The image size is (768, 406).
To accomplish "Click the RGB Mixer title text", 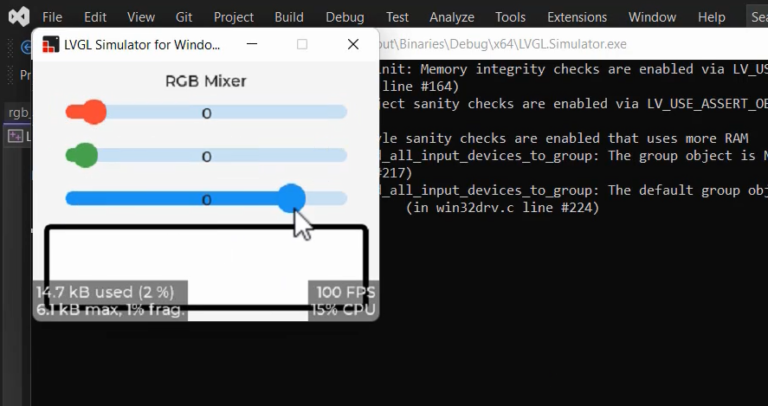I will pos(206,81).
